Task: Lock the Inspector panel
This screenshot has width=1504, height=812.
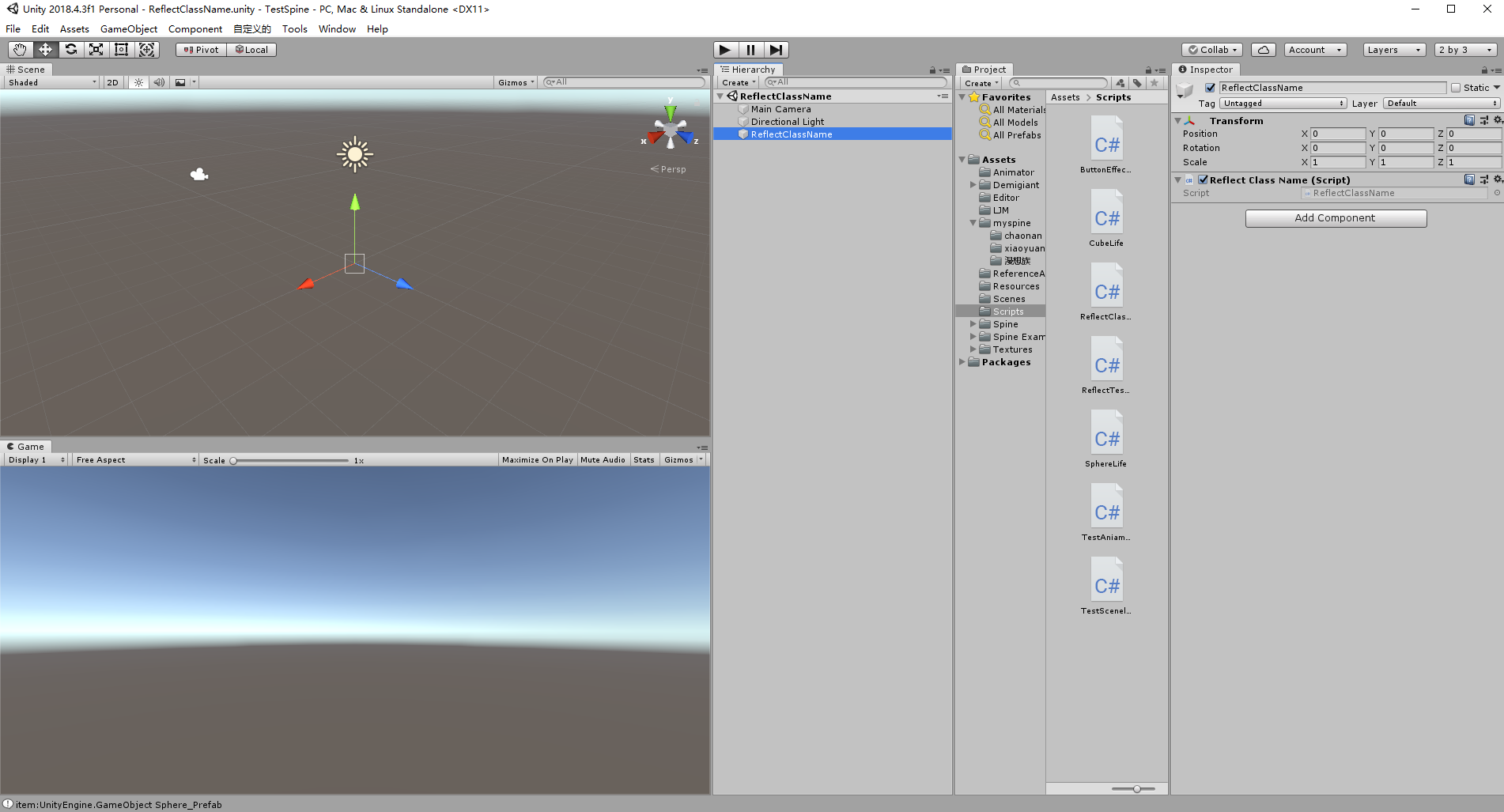Action: coord(1484,70)
